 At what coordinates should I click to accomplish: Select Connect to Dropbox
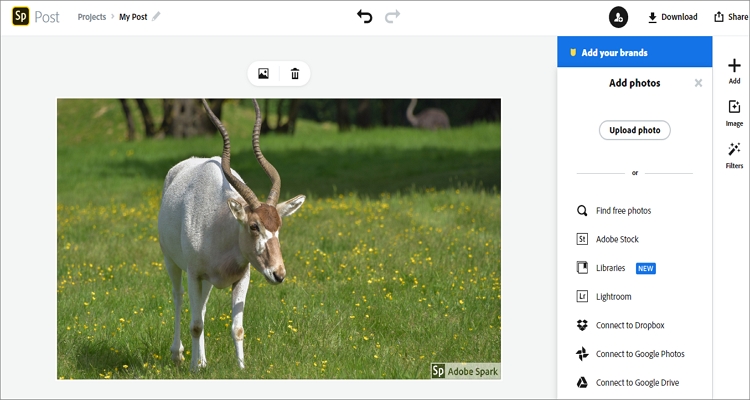tap(630, 325)
